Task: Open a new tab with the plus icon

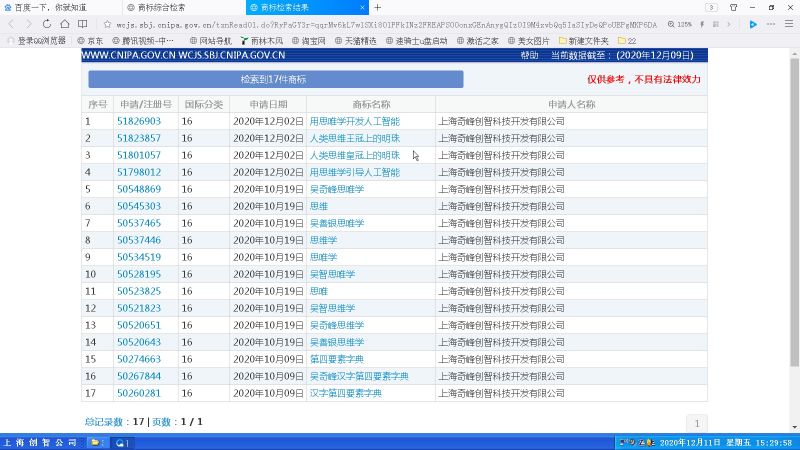Action: pyautogui.click(x=377, y=7)
